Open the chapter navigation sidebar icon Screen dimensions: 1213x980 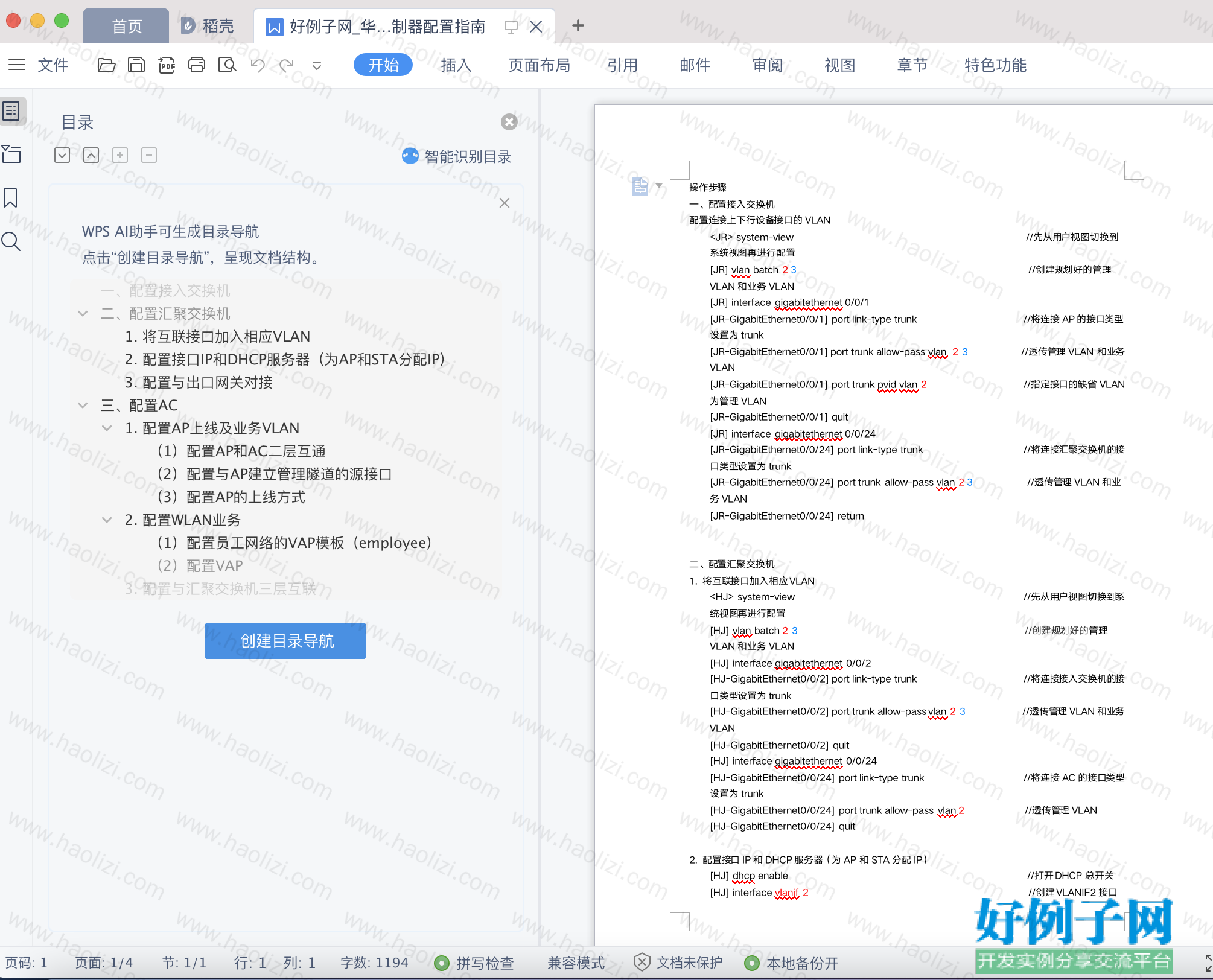(x=11, y=154)
